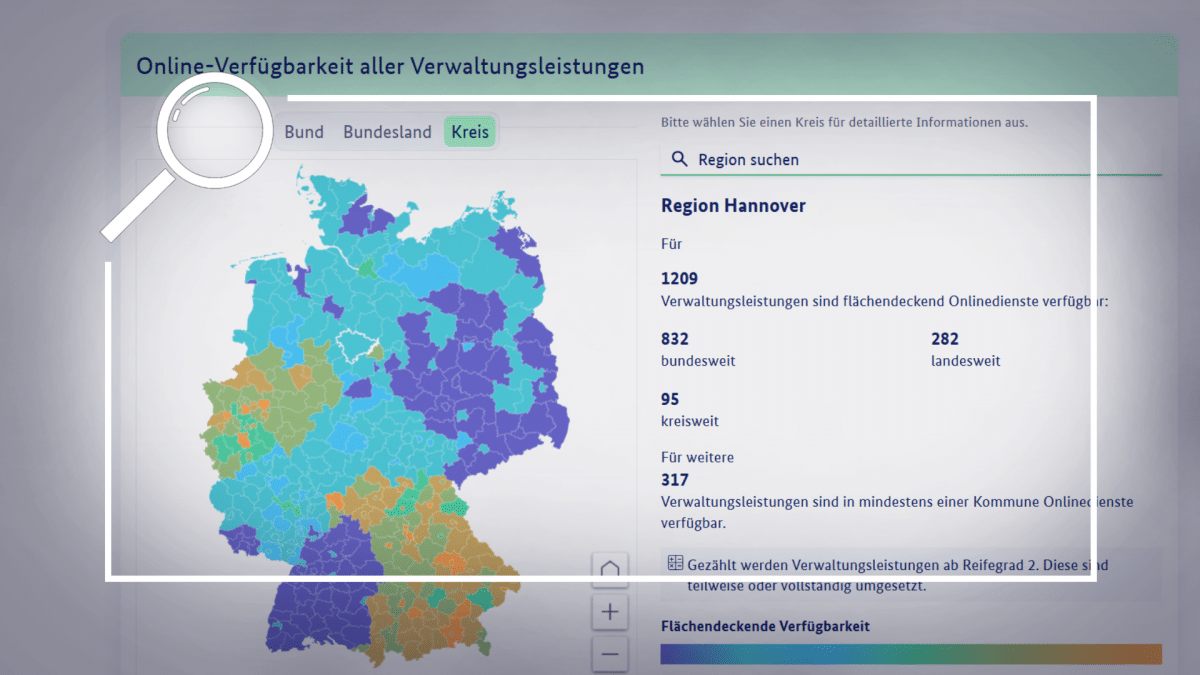This screenshot has height=675, width=1200.
Task: Zoom out using the map minus button
Action: tap(610, 655)
